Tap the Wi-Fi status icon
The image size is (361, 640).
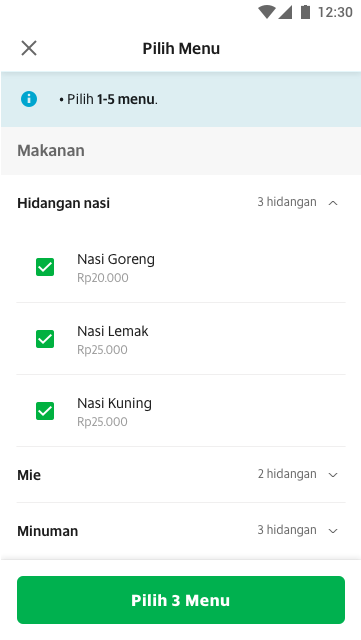[x=266, y=12]
